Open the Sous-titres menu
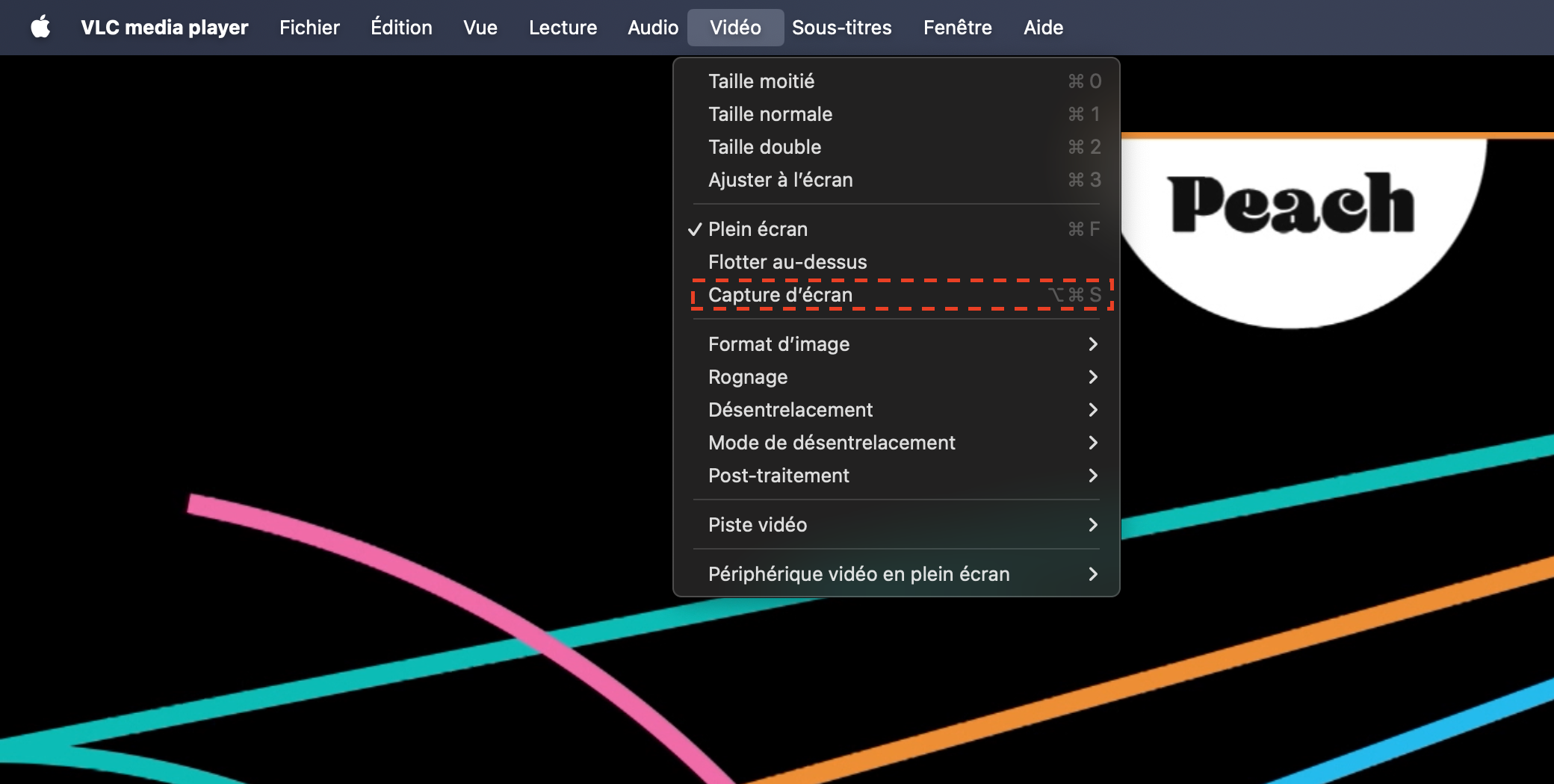 pyautogui.click(x=841, y=28)
